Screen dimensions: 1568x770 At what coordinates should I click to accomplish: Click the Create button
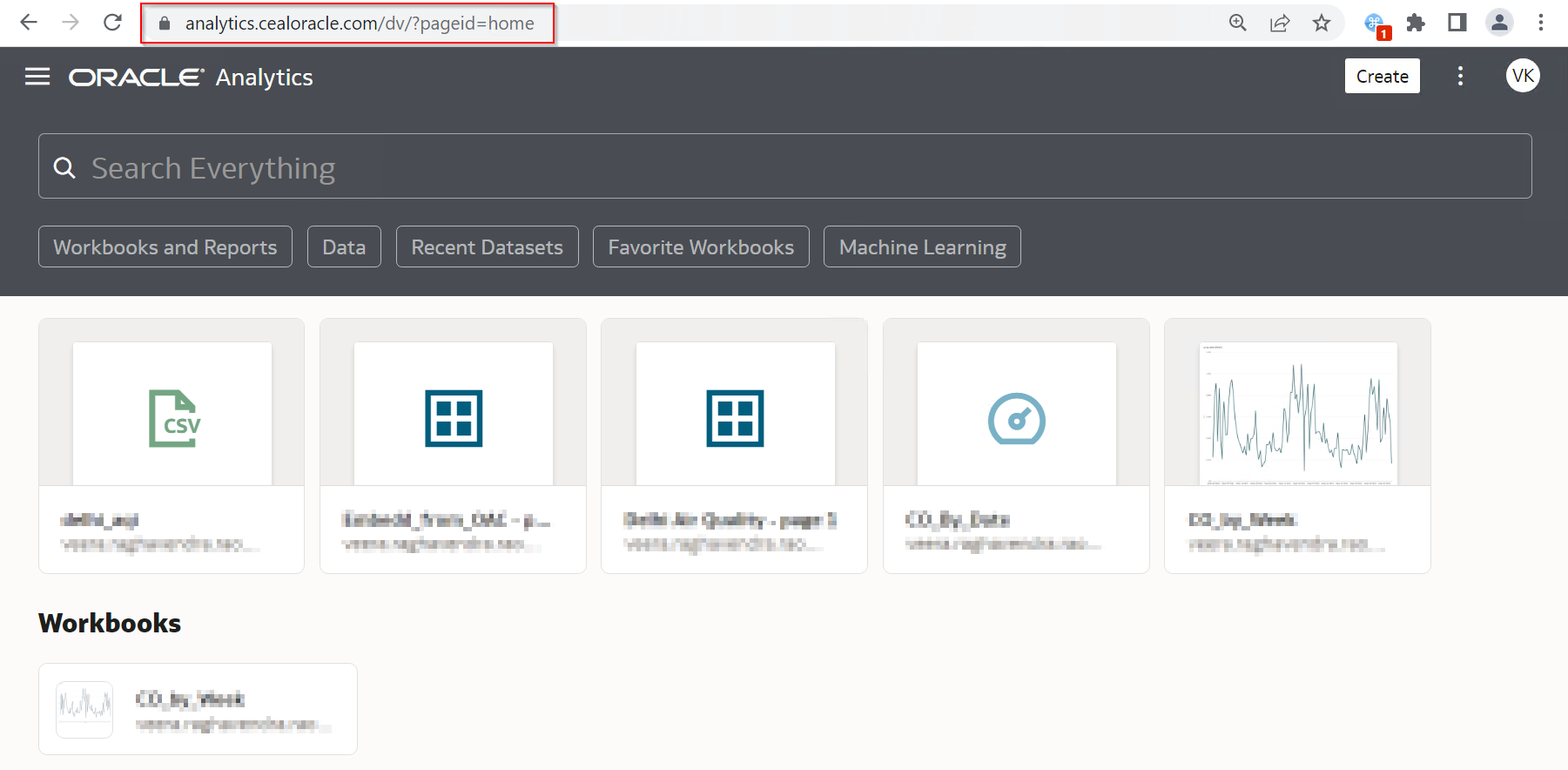1382,76
